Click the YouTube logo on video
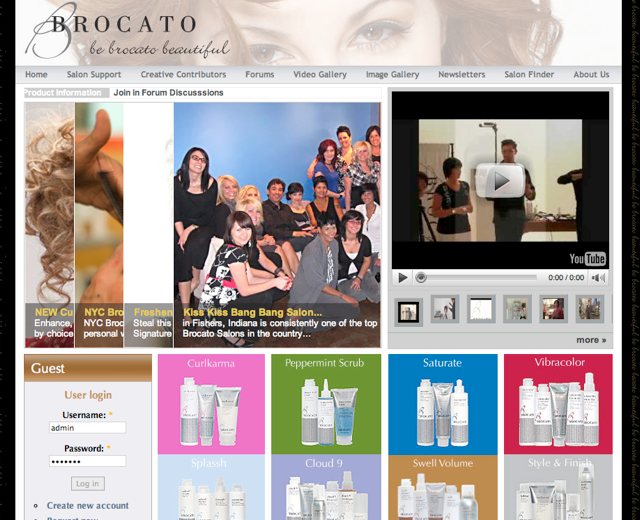The width and height of the screenshot is (640, 520). (587, 259)
